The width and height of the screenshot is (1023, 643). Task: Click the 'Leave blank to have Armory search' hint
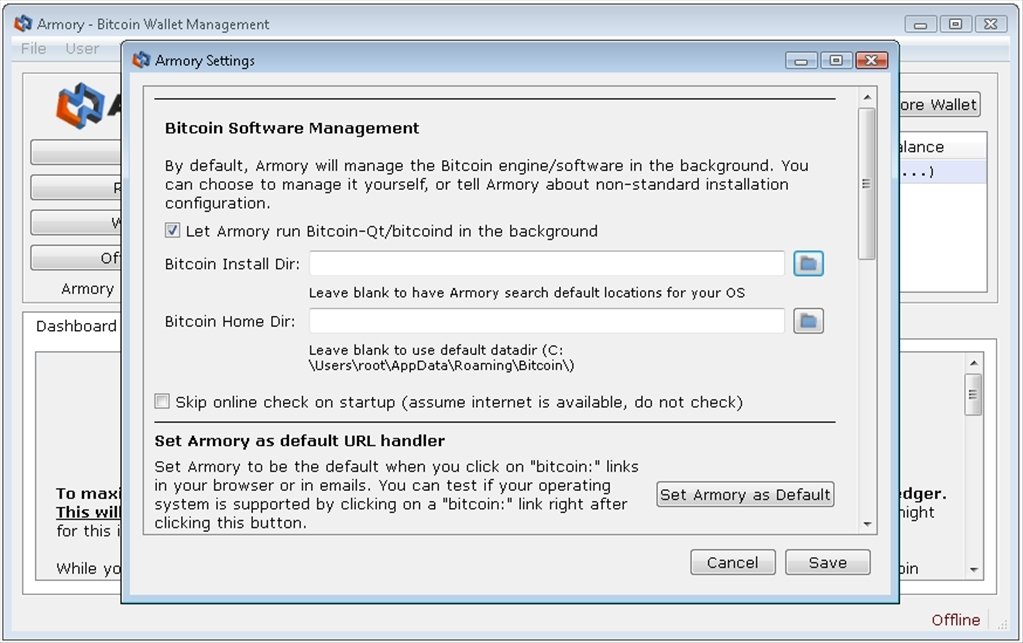[x=527, y=293]
